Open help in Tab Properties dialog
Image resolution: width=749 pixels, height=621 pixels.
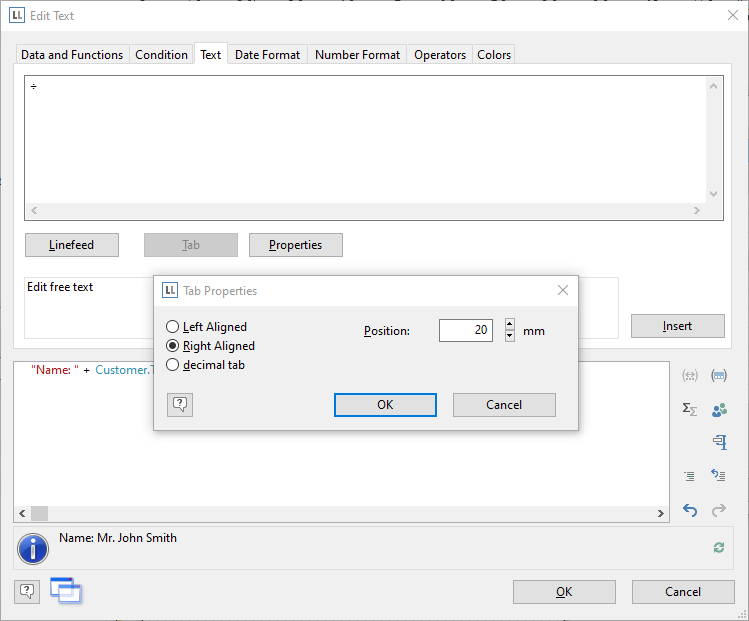click(180, 404)
